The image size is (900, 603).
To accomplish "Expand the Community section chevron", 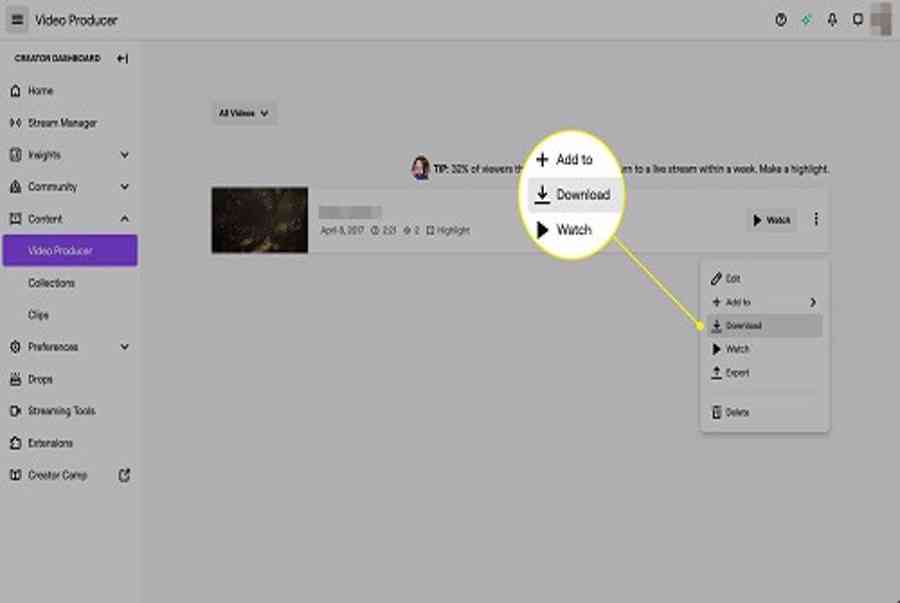I will [x=124, y=187].
